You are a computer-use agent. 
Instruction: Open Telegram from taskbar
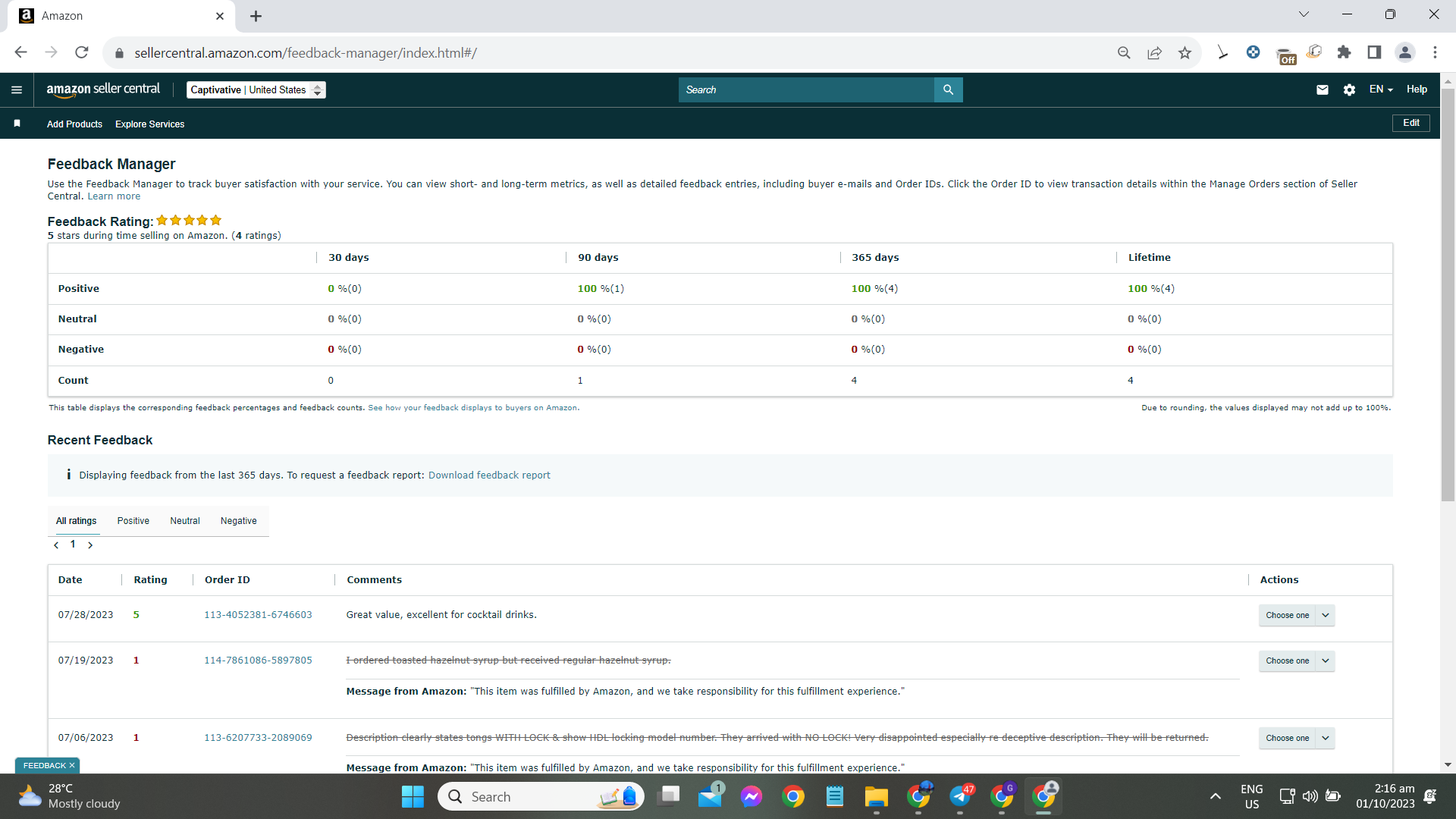(x=960, y=796)
